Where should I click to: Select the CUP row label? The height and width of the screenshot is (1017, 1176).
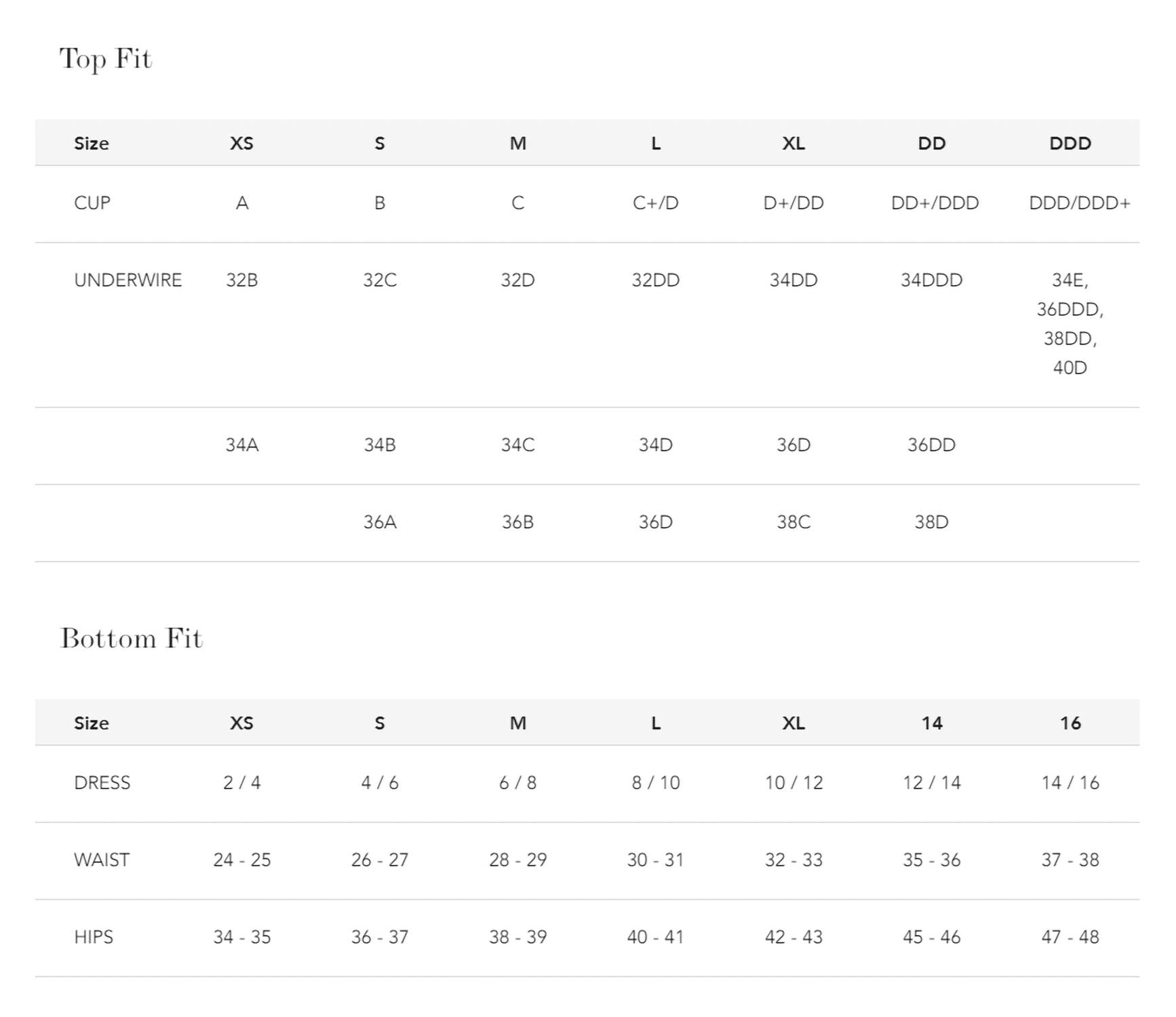click(92, 203)
